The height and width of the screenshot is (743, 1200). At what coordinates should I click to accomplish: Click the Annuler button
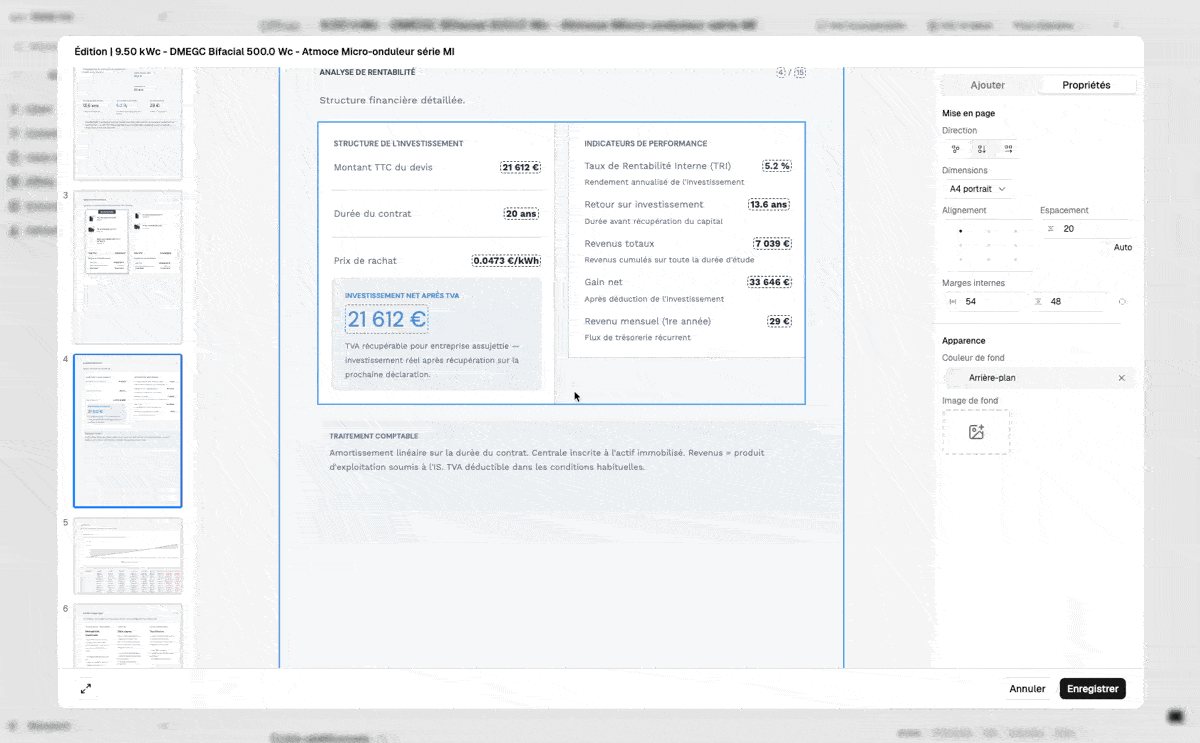click(x=1027, y=688)
